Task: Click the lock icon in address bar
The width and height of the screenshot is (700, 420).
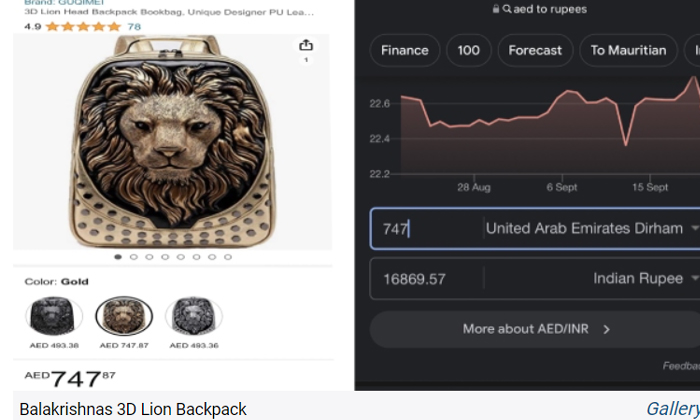Action: [x=495, y=9]
